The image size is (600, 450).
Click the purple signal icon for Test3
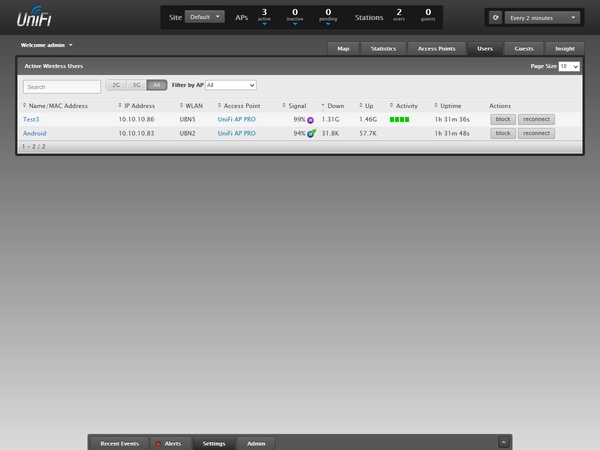click(310, 120)
